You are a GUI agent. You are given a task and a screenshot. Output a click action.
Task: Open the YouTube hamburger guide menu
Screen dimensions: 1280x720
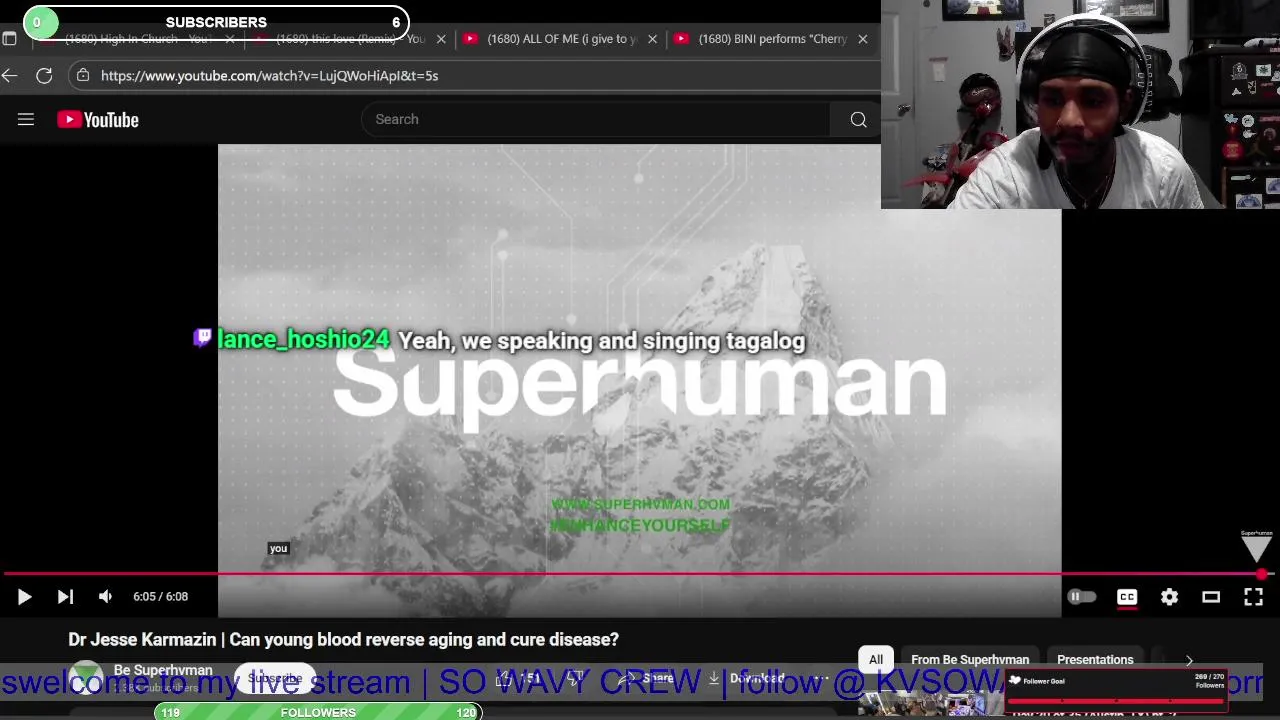pyautogui.click(x=26, y=119)
